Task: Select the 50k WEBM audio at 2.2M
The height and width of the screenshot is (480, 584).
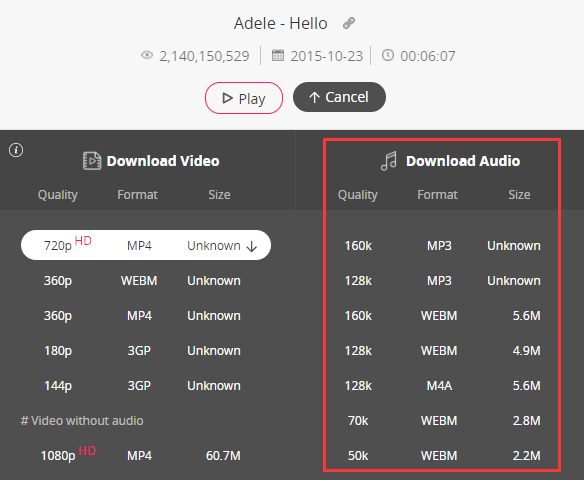Action: 442,455
